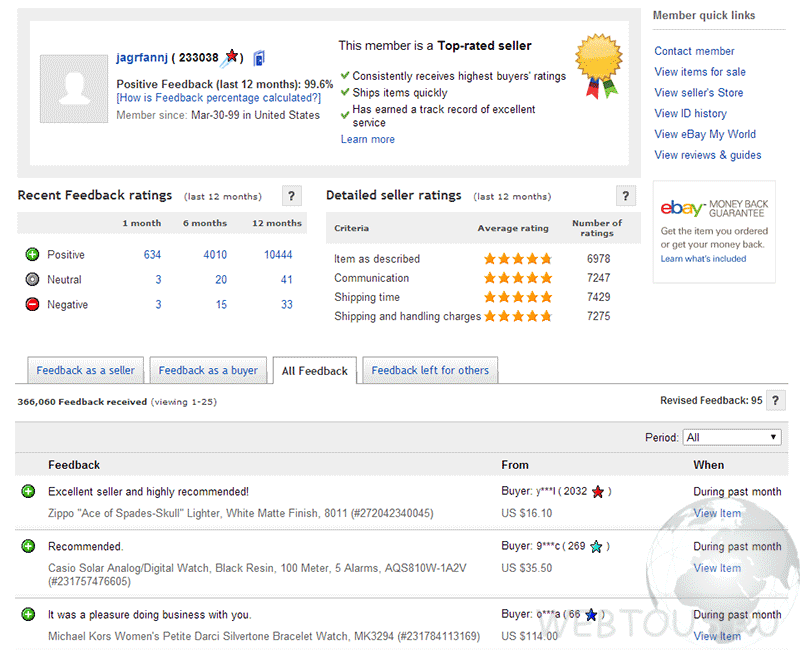Viewport: 800px width, 650px height.
Task: Click the Revised Feedback help question mark
Action: coord(776,401)
